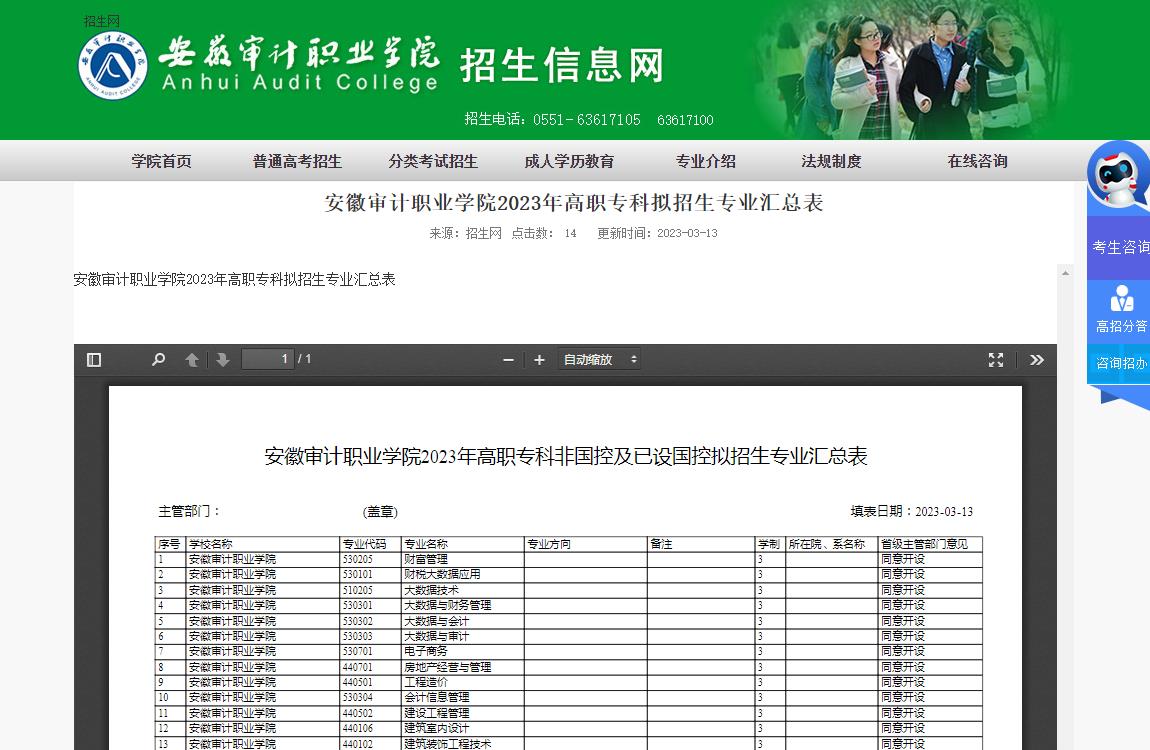
Task: Go to next page in PDF viewer
Action: pyautogui.click(x=223, y=360)
